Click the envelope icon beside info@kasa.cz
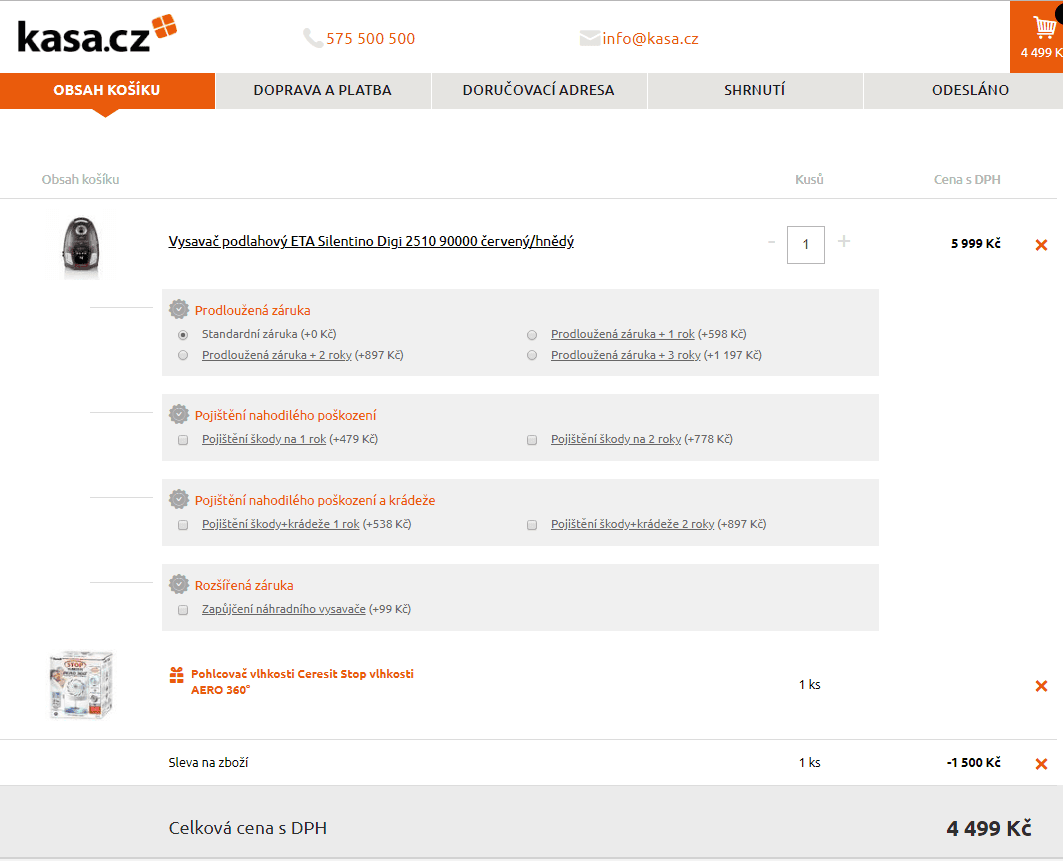Viewport: 1063px width, 861px height. pyautogui.click(x=589, y=39)
